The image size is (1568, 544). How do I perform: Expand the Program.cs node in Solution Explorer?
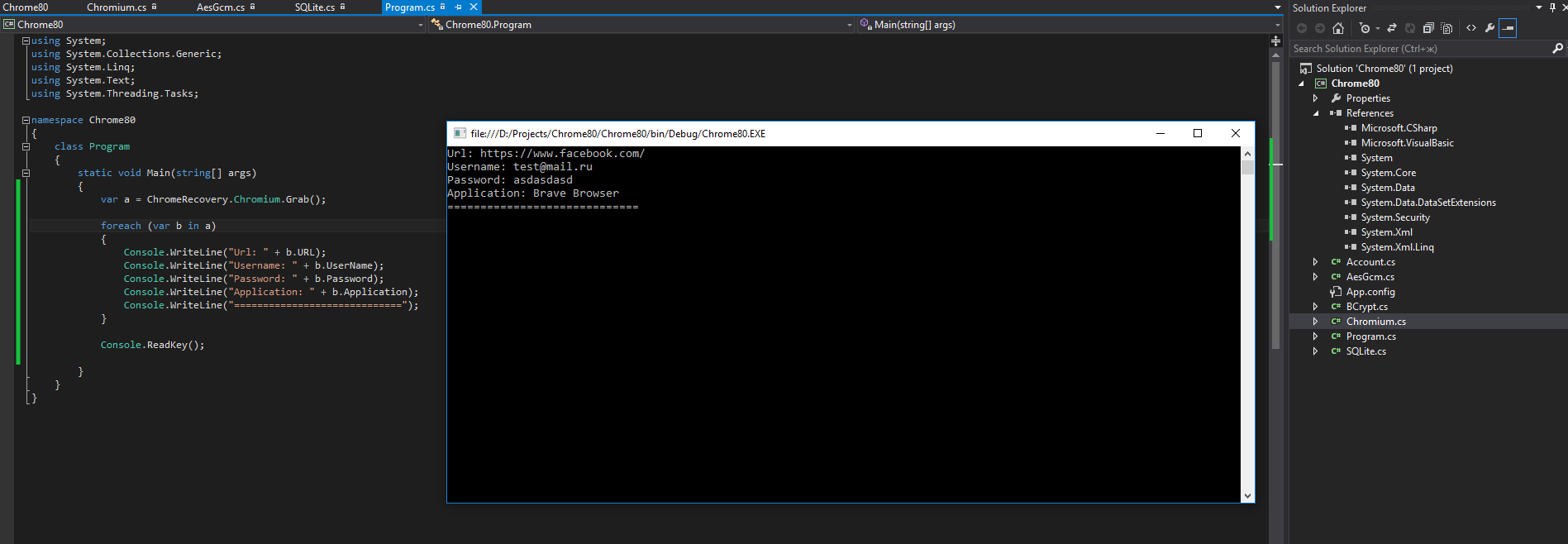[1316, 336]
